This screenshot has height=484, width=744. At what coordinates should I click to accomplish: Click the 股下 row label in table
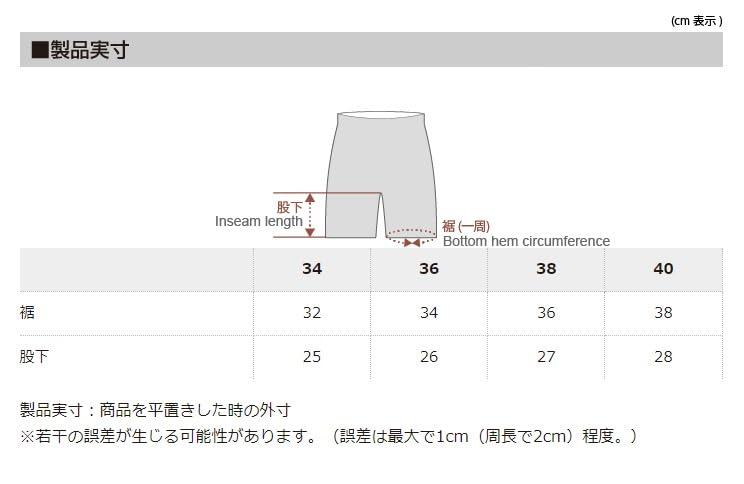pos(33,356)
